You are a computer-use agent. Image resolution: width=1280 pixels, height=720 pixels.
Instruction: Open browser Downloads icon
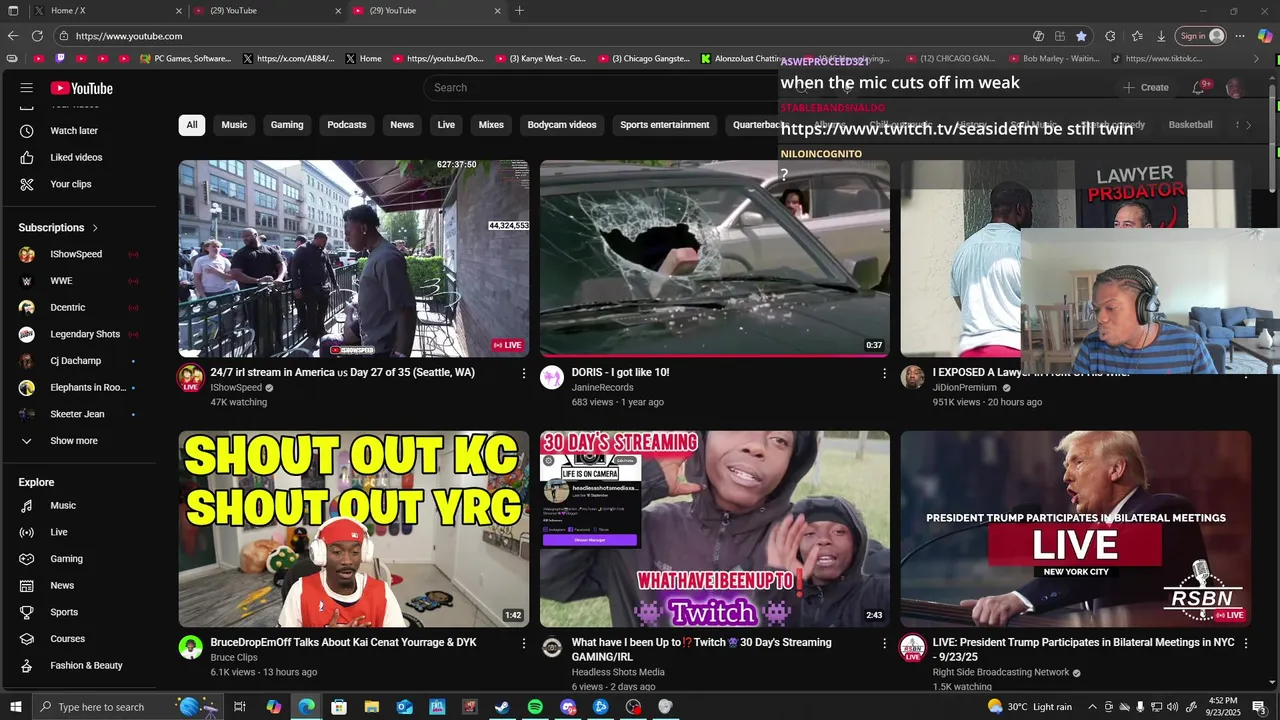[x=1161, y=36]
